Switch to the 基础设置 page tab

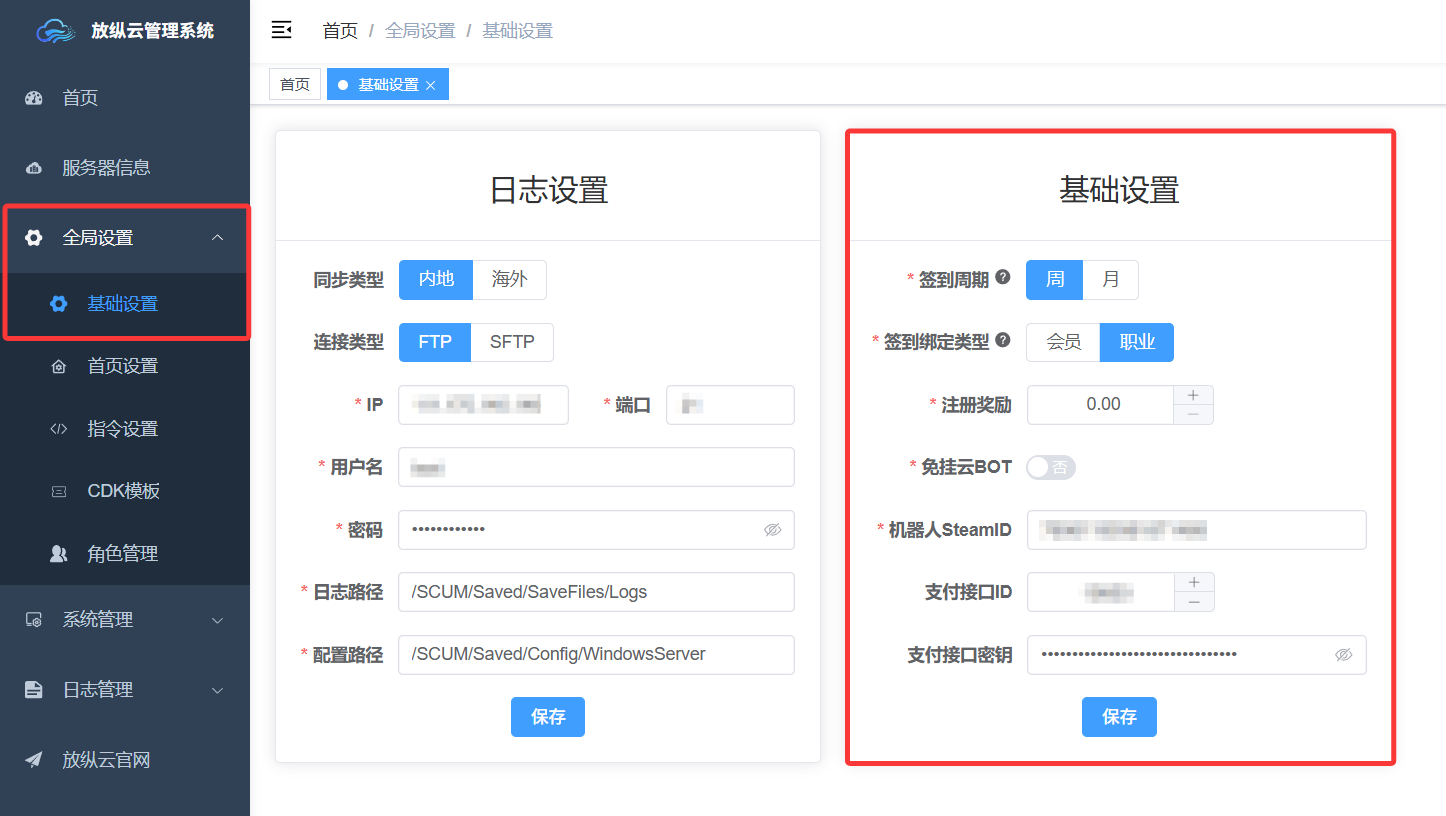(x=388, y=85)
